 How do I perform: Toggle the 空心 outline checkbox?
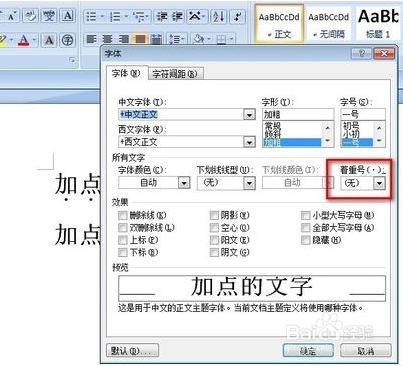(214, 228)
